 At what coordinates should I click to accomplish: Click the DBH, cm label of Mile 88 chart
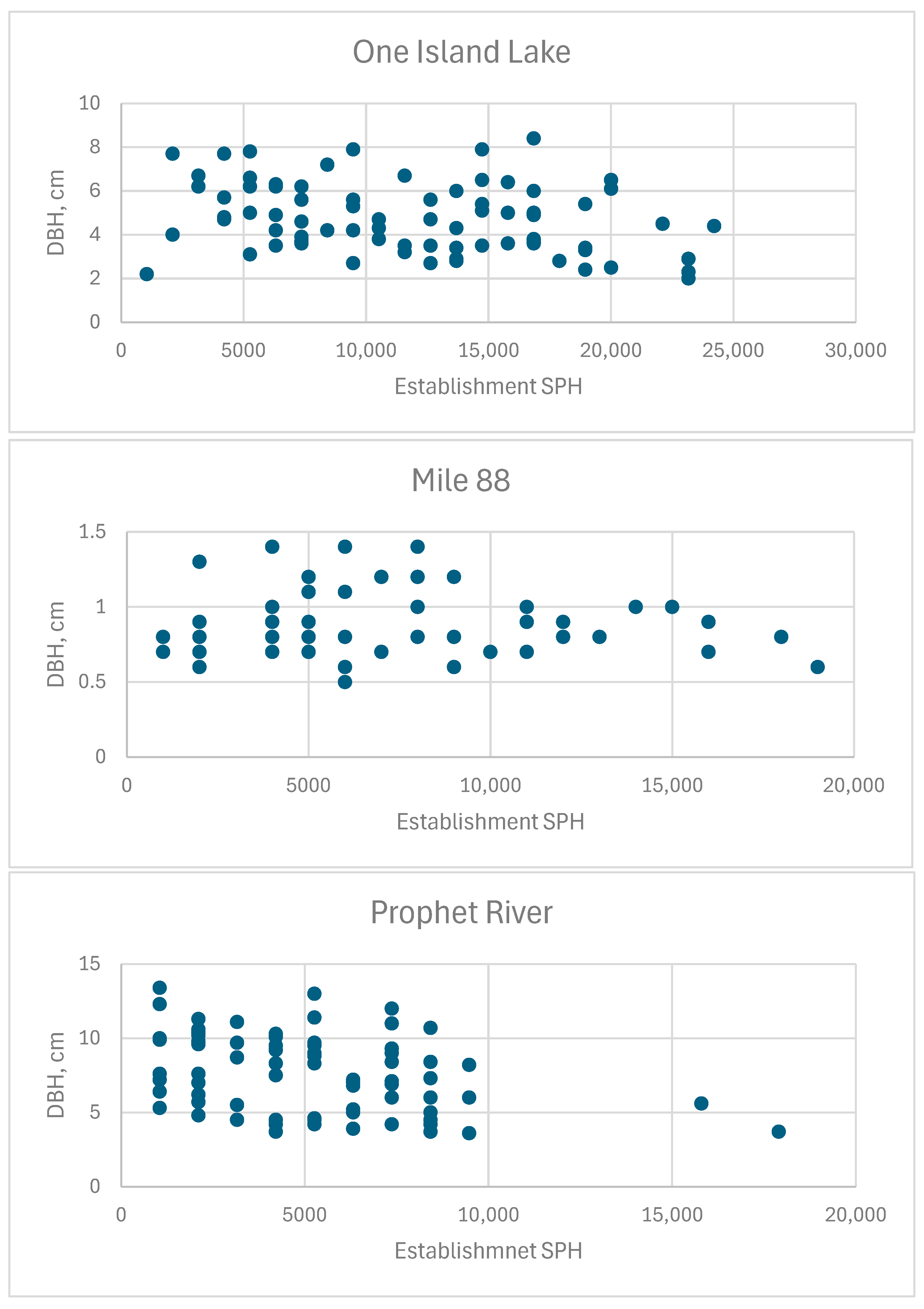click(x=56, y=644)
